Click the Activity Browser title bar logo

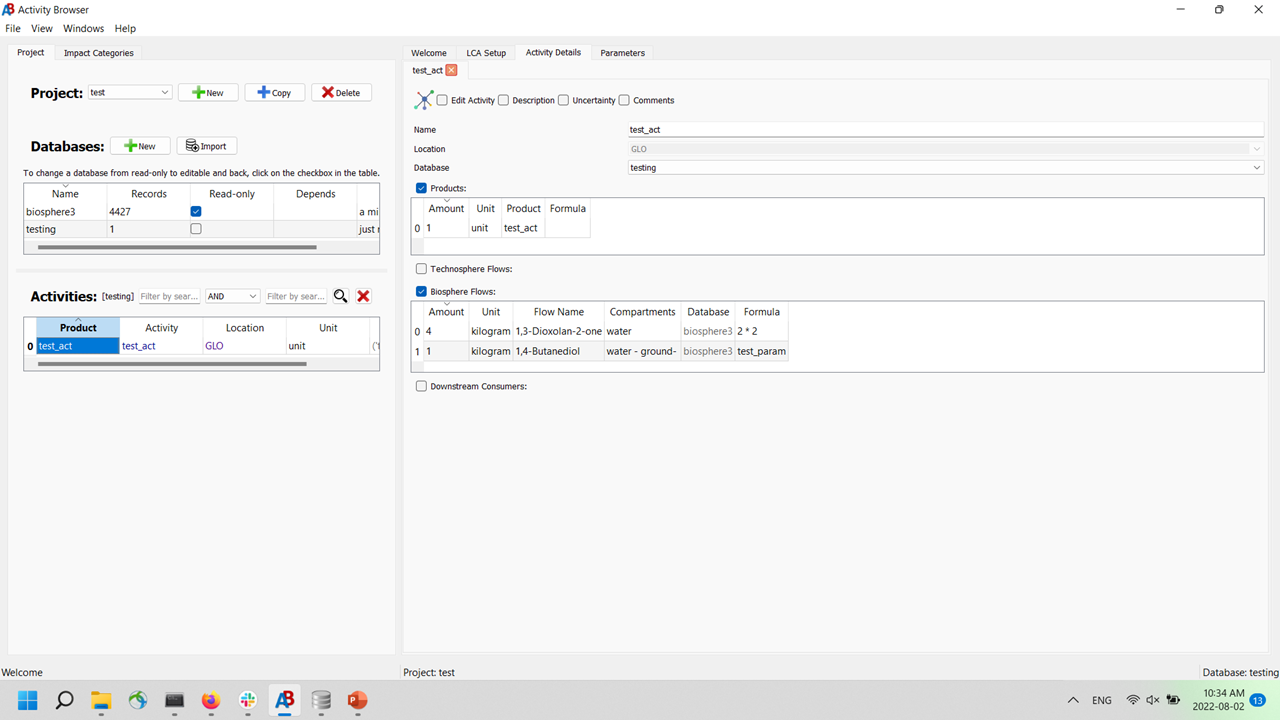click(8, 9)
